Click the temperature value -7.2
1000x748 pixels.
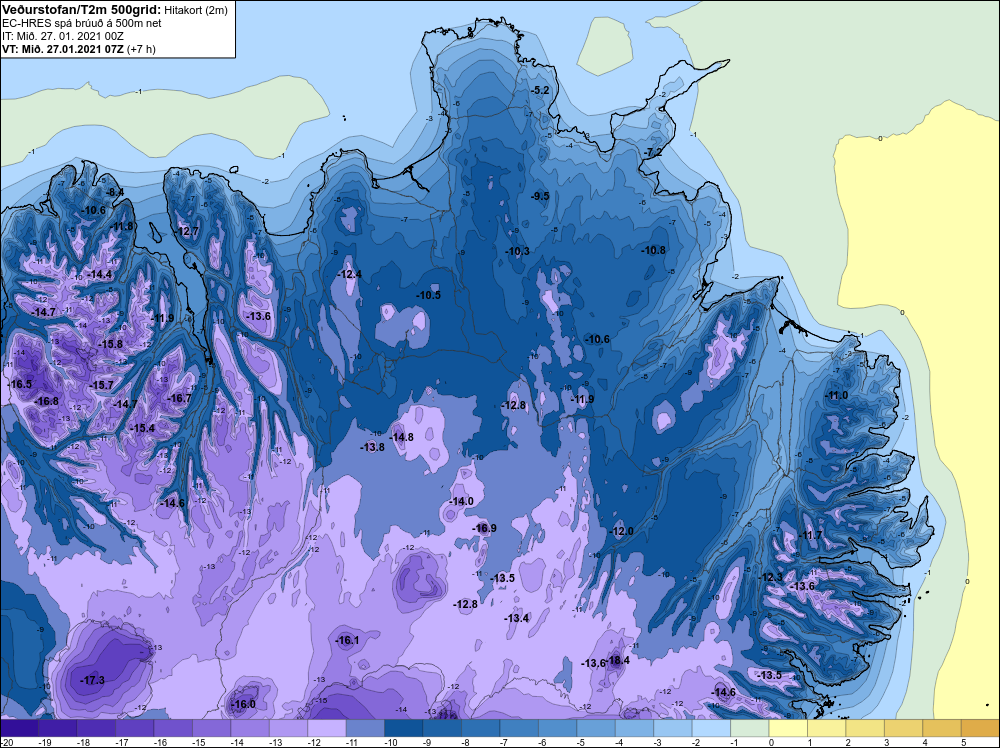[x=653, y=152]
